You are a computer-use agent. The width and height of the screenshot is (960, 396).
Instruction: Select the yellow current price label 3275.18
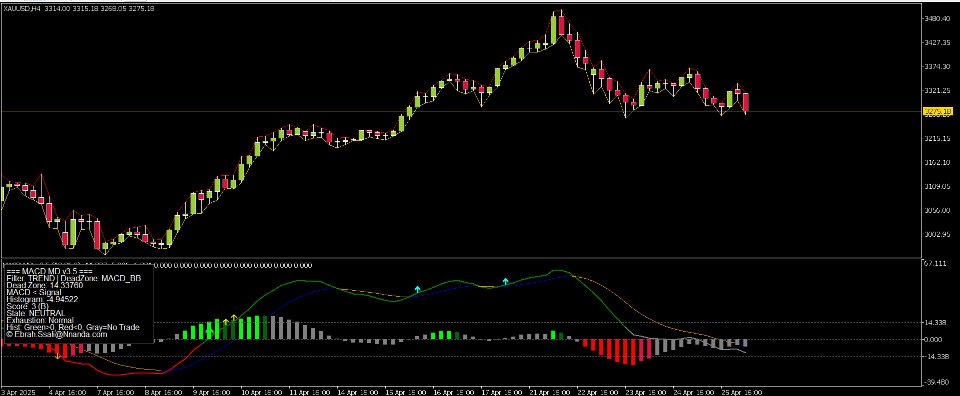[x=938, y=111]
